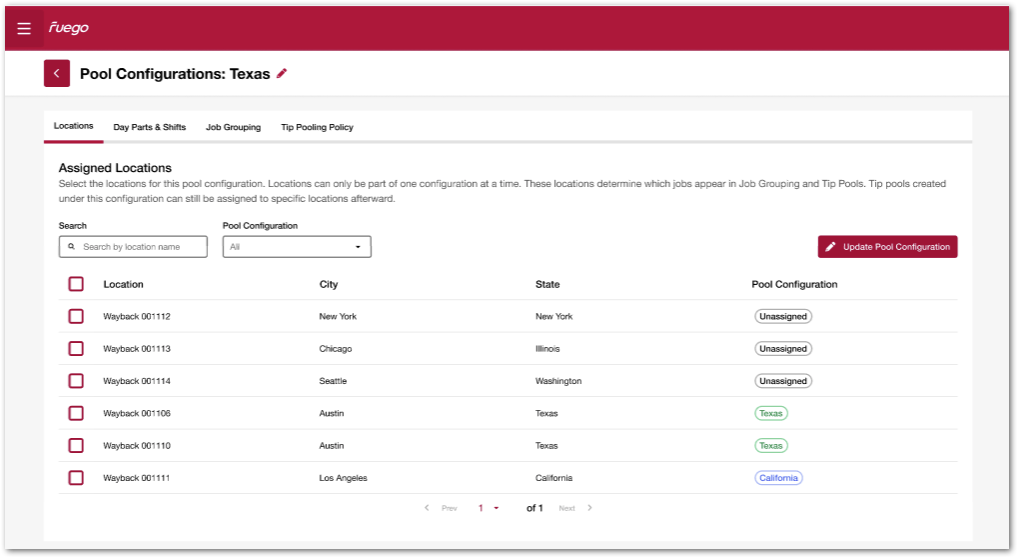Expand the page number dropdown

[488, 508]
